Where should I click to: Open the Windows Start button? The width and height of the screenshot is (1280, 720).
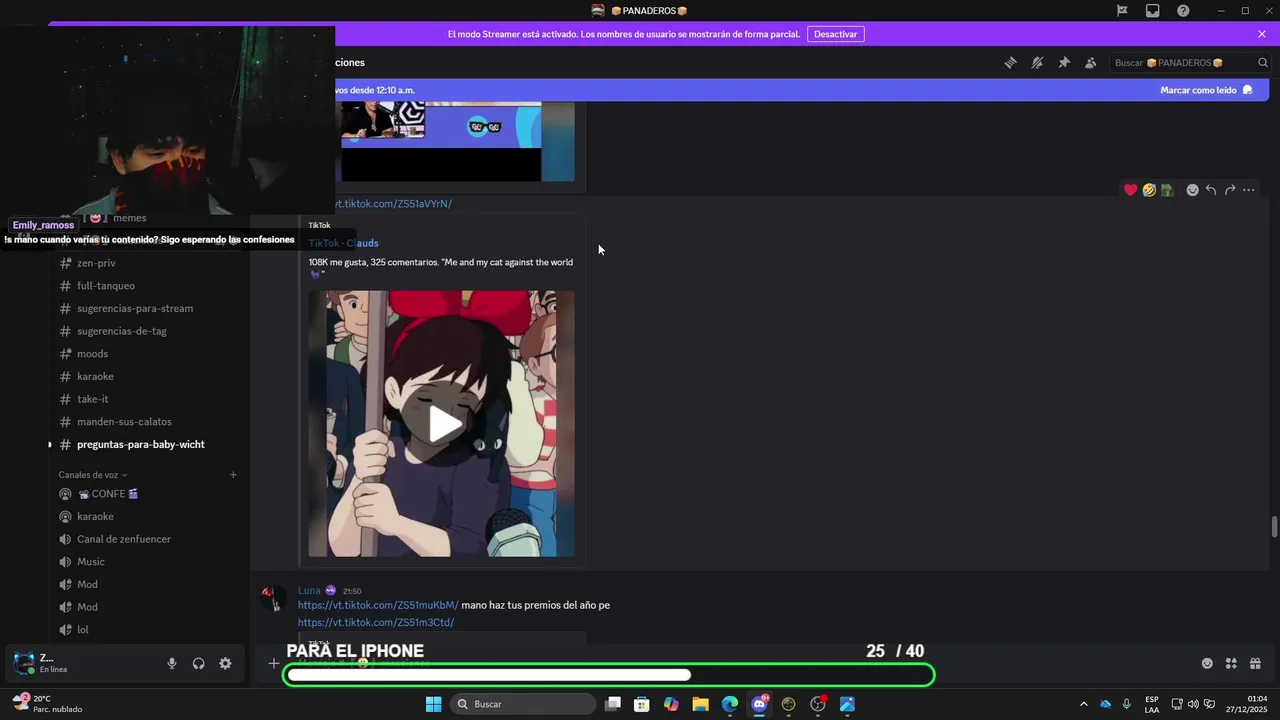tap(433, 704)
